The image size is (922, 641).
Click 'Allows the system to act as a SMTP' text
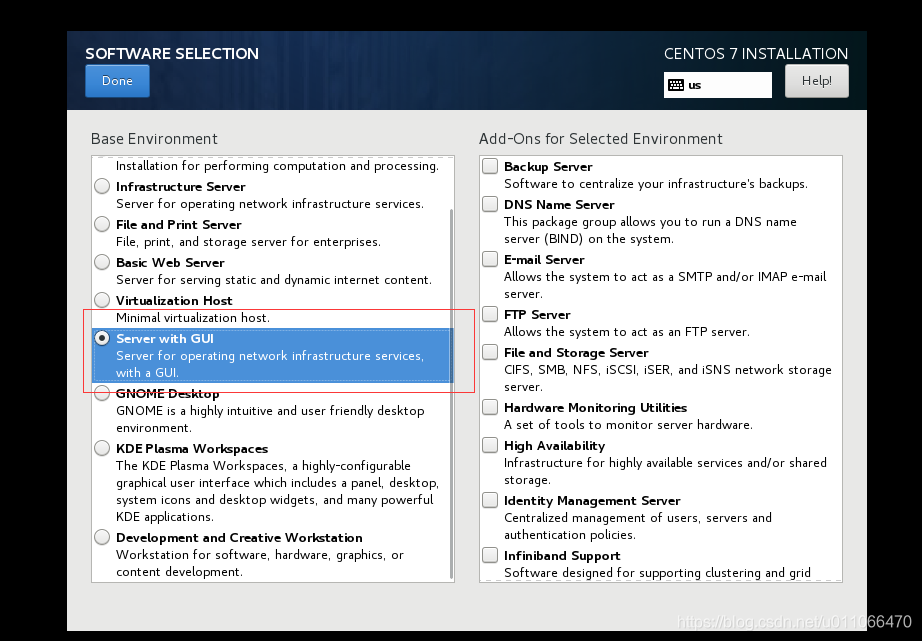[665, 285]
